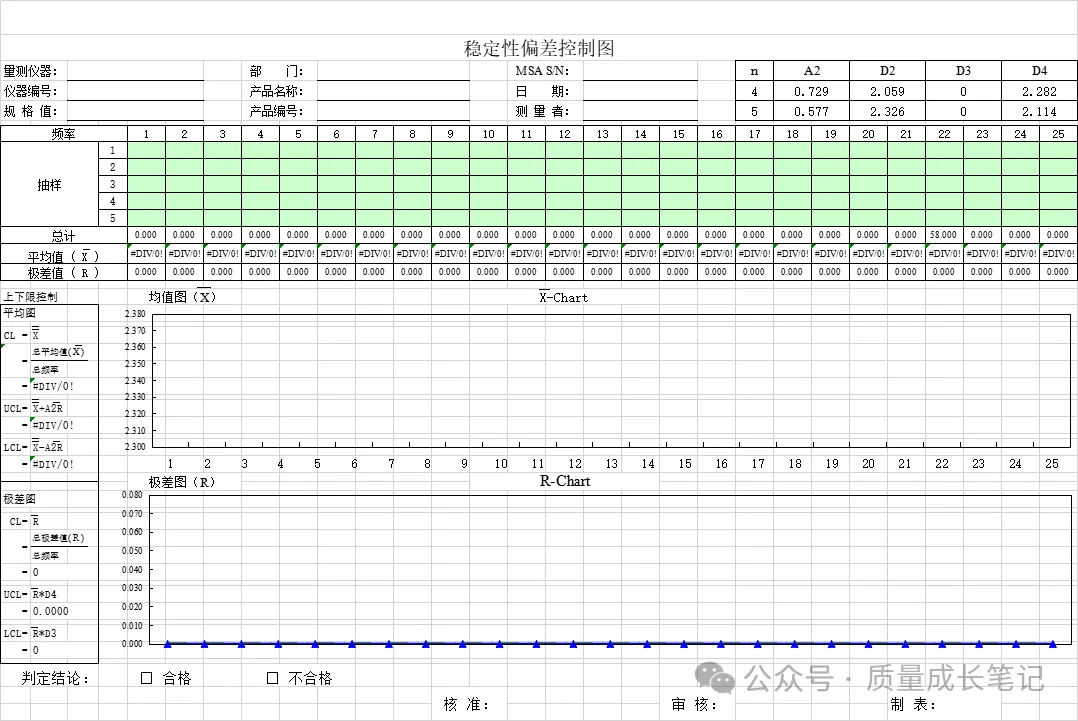Select frequency column header 25 in data table
This screenshot has height=721, width=1078.
click(x=1058, y=134)
